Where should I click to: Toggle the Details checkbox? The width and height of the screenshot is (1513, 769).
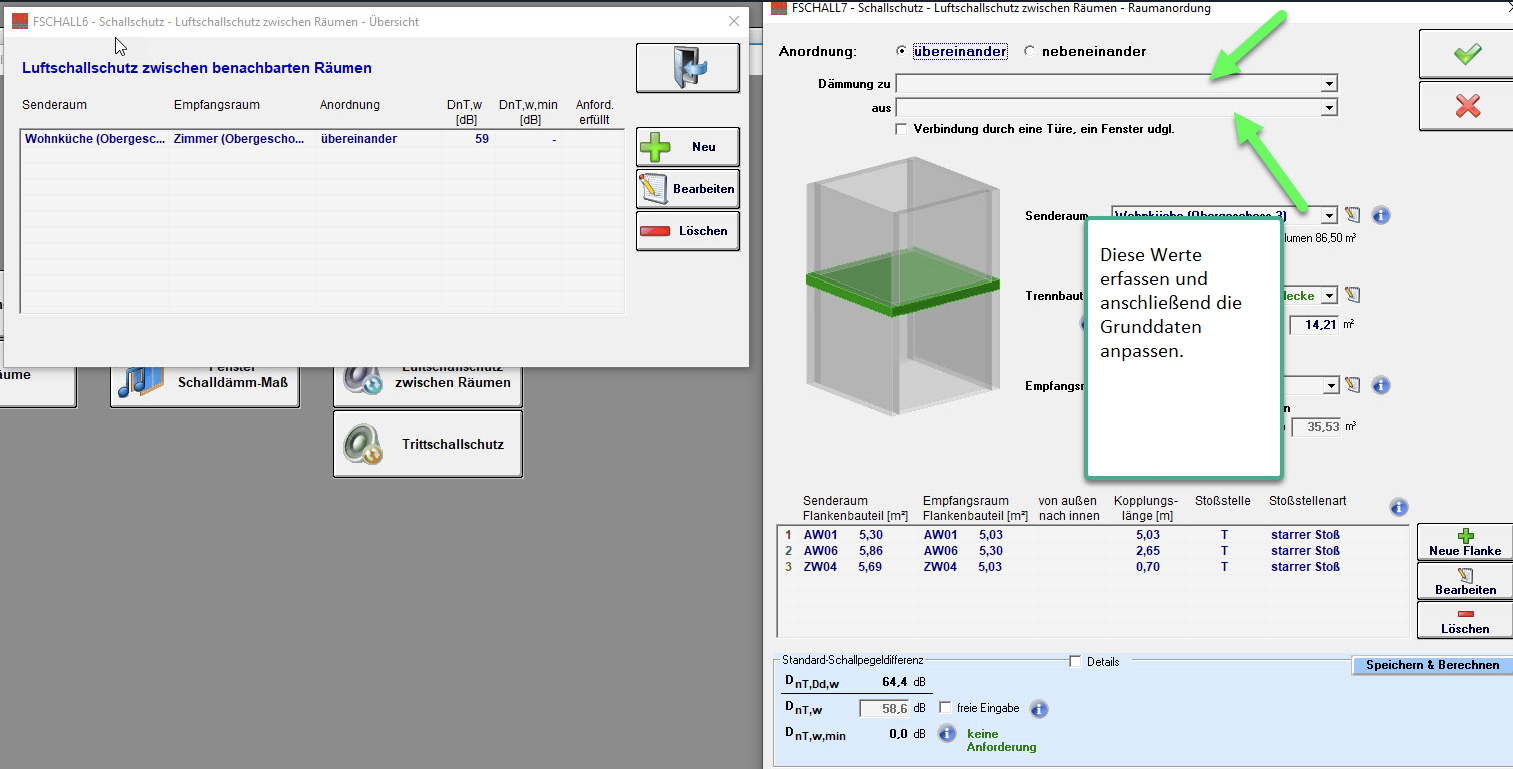click(1075, 661)
